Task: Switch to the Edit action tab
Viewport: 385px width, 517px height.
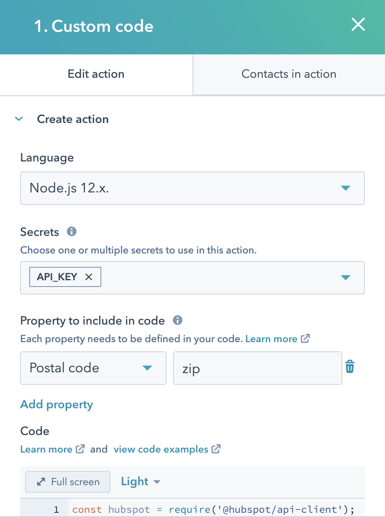Action: click(96, 74)
